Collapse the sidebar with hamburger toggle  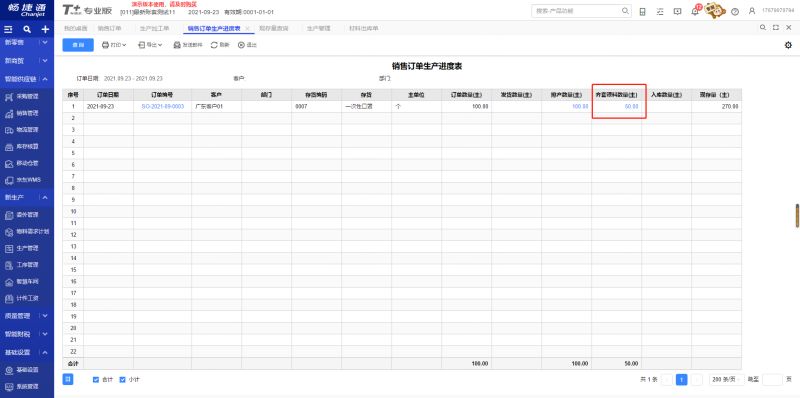point(9,30)
